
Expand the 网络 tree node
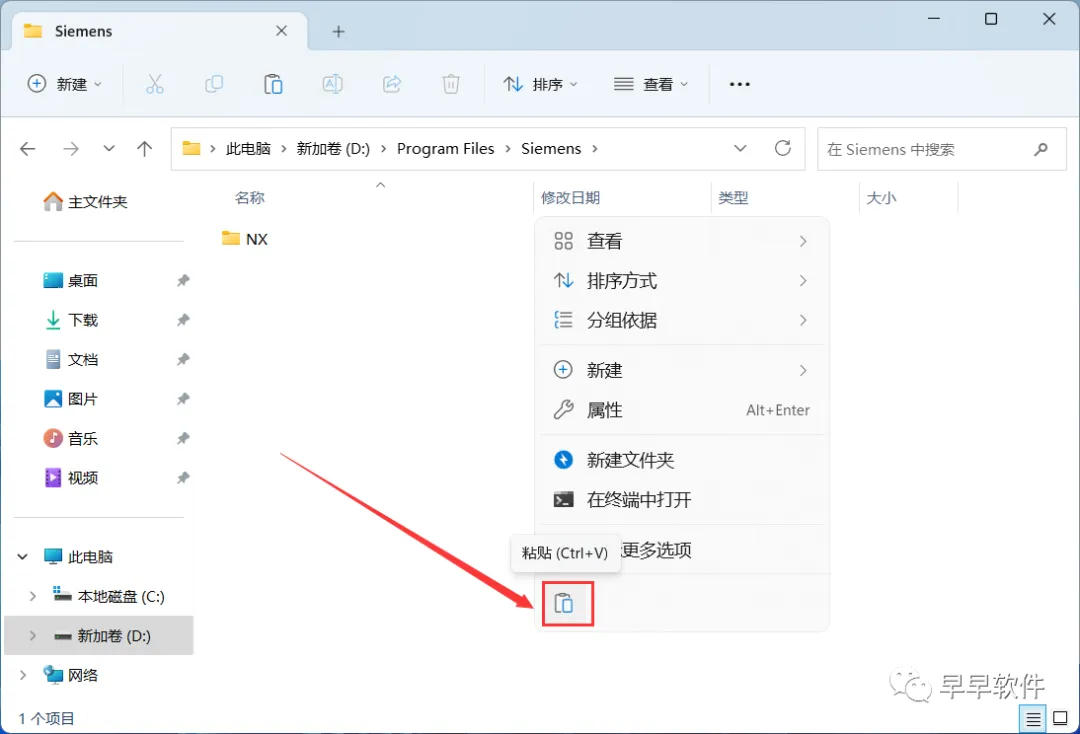pyautogui.click(x=23, y=675)
